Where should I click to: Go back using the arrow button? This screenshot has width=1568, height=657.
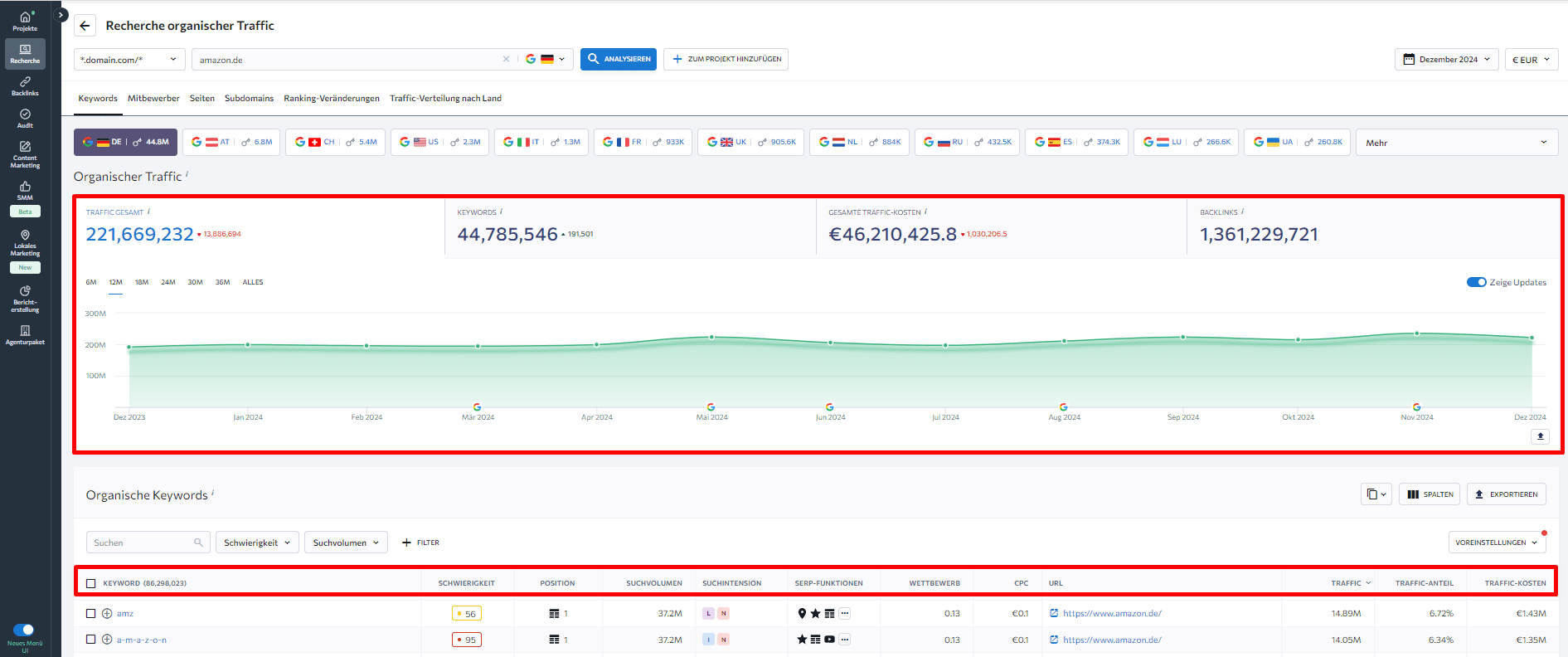coord(85,26)
